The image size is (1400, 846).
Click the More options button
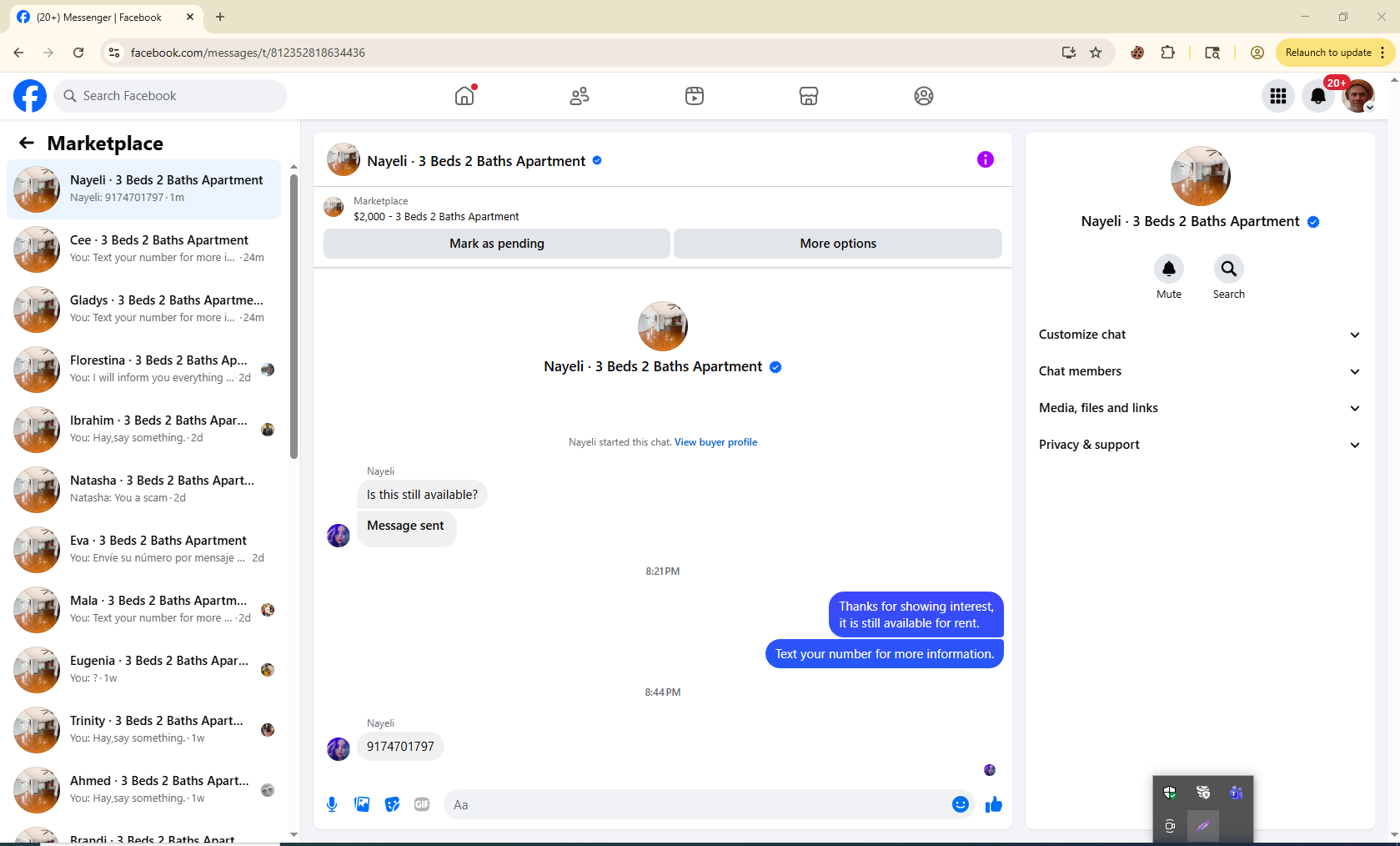click(838, 244)
